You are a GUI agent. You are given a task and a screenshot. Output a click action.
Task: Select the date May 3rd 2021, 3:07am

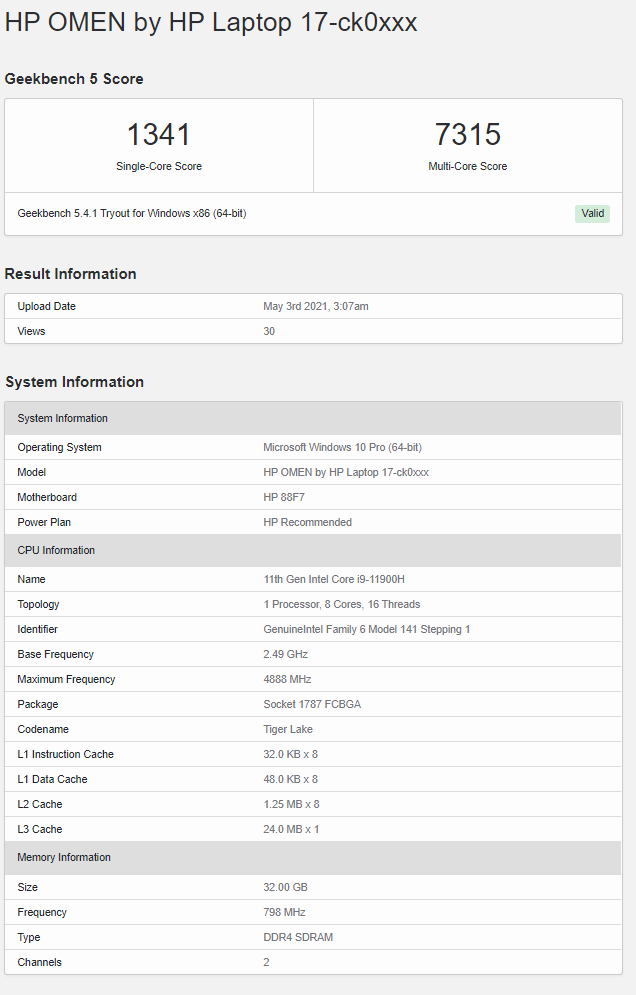pos(316,306)
